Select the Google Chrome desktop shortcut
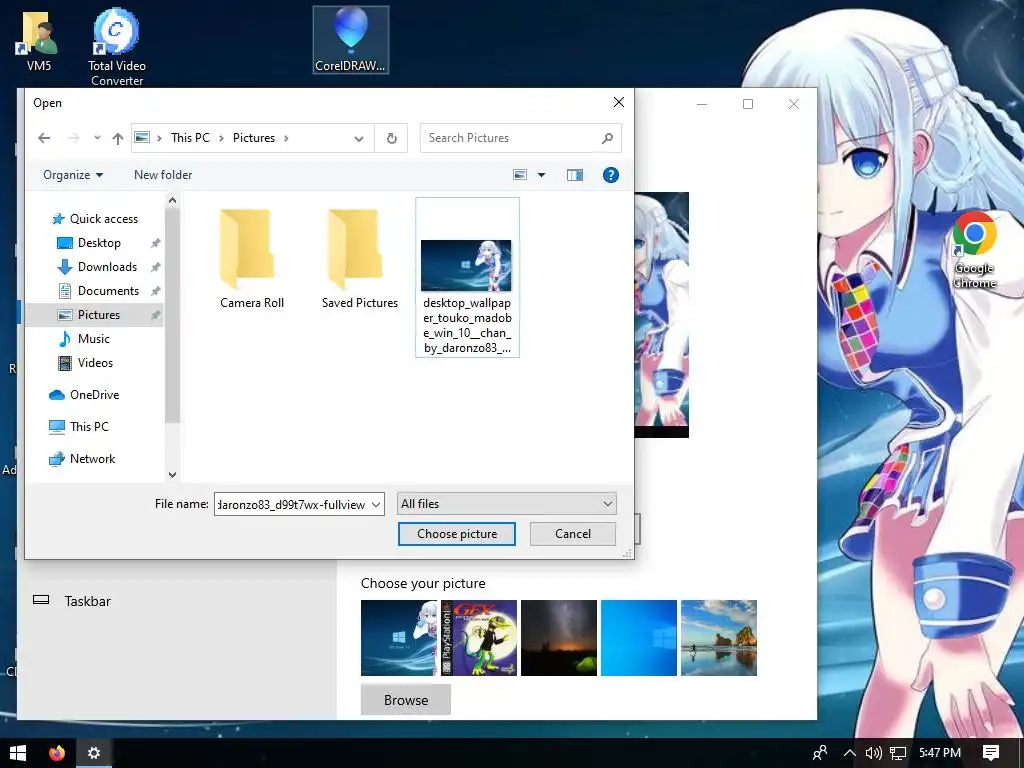 (x=974, y=250)
